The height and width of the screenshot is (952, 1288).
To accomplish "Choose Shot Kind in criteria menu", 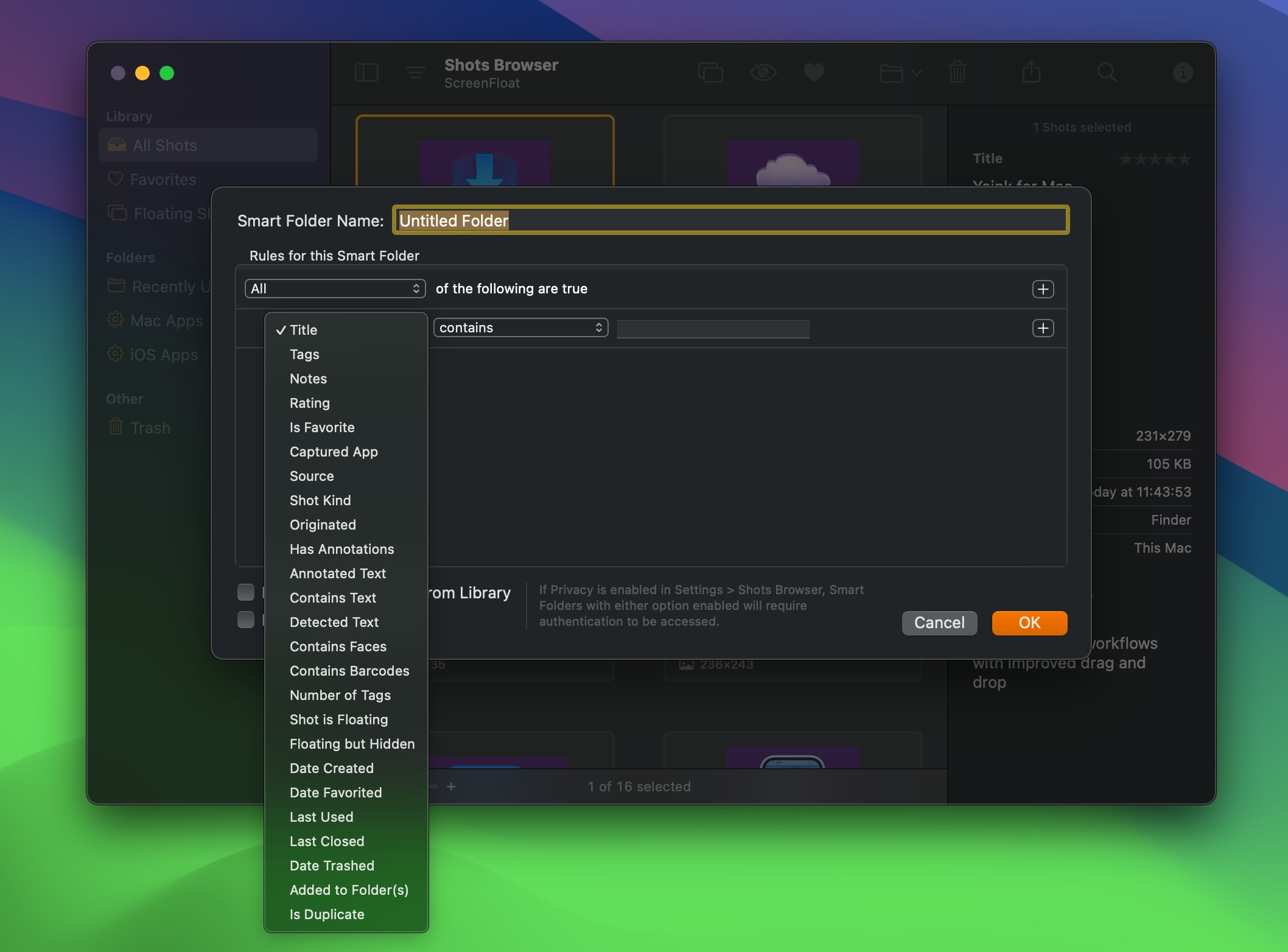I will [x=346, y=500].
